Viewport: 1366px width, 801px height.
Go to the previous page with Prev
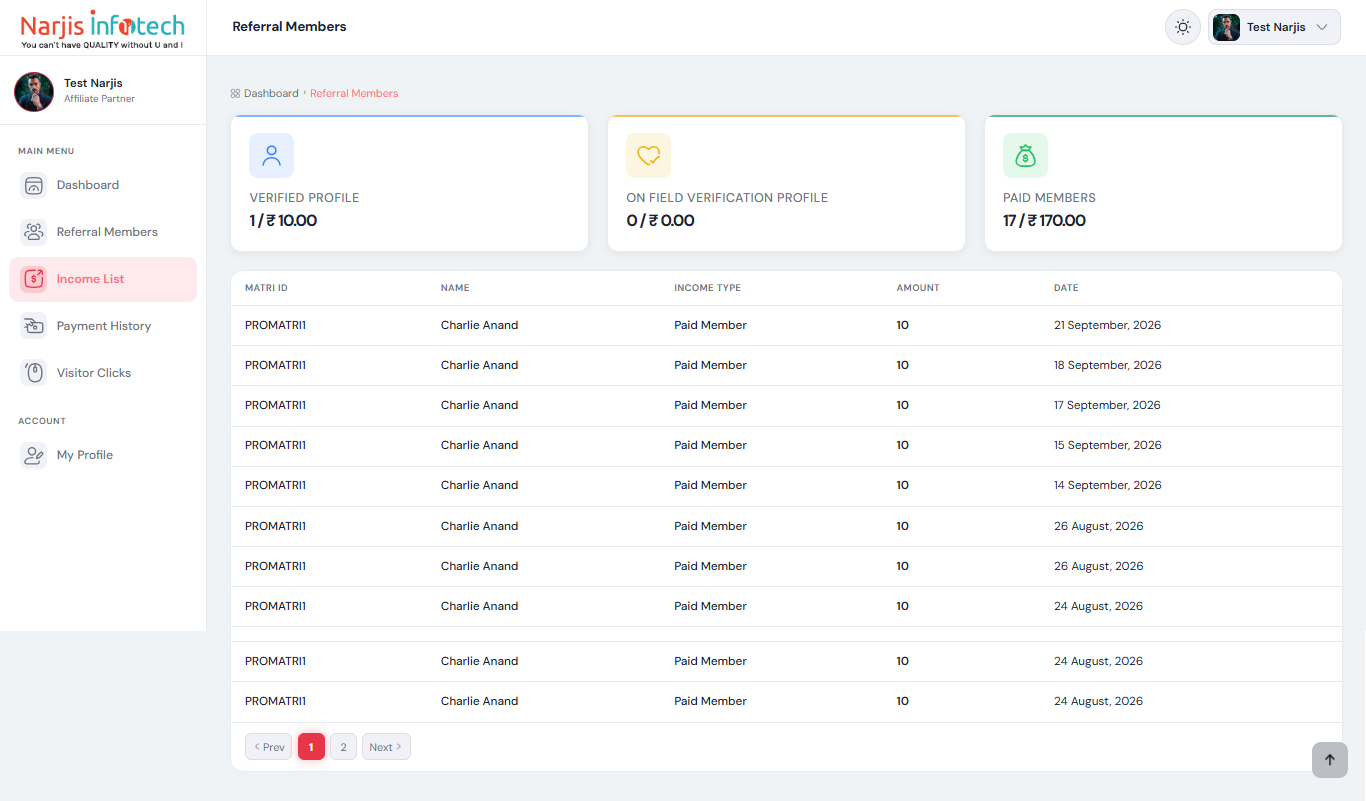[x=269, y=747]
